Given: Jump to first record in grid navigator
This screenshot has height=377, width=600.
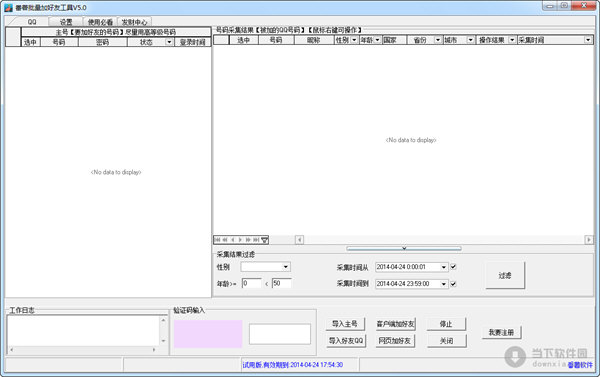Looking at the screenshot, I should pyautogui.click(x=217, y=240).
